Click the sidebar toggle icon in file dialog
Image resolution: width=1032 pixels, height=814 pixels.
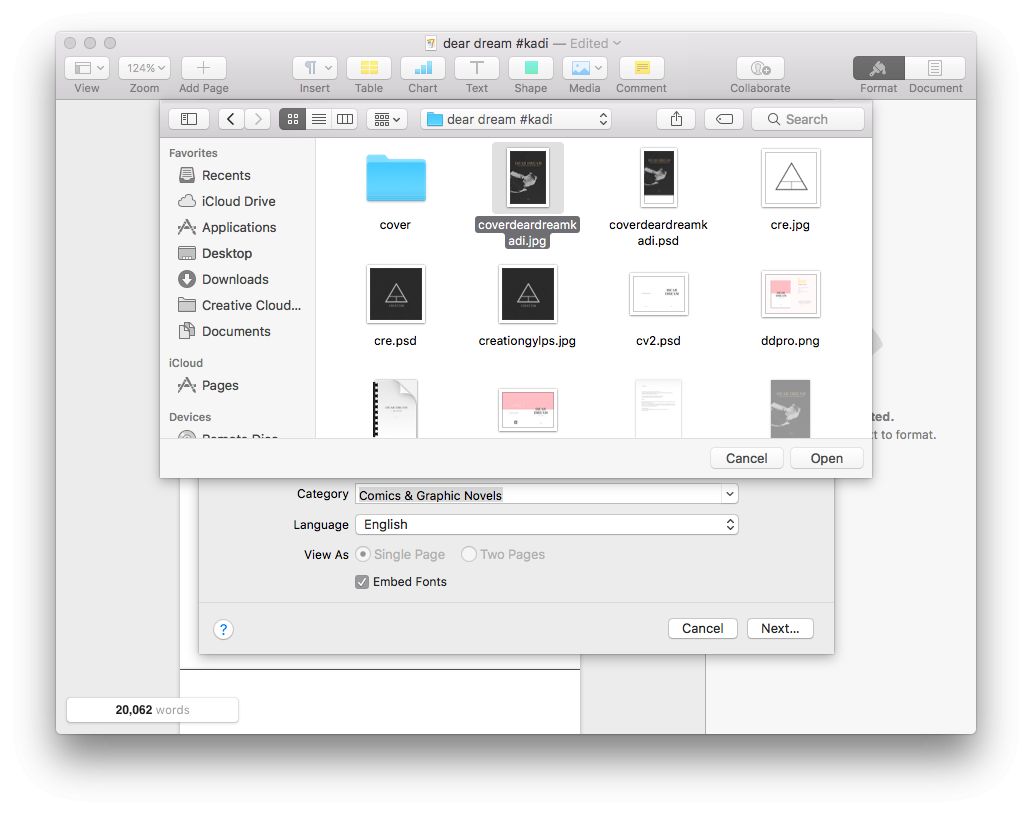pyautogui.click(x=189, y=119)
